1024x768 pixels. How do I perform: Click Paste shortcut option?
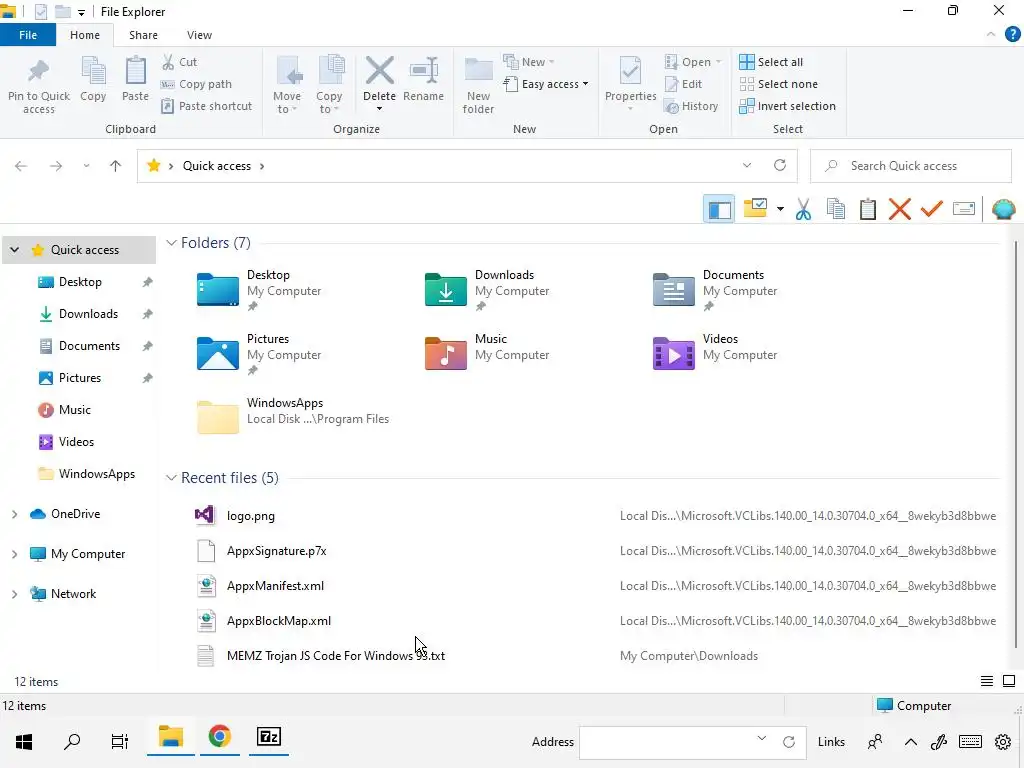point(206,106)
